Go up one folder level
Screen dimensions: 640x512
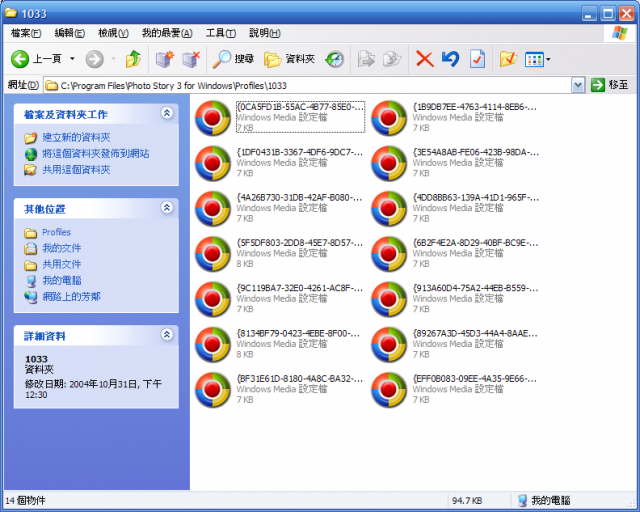pyautogui.click(x=133, y=59)
